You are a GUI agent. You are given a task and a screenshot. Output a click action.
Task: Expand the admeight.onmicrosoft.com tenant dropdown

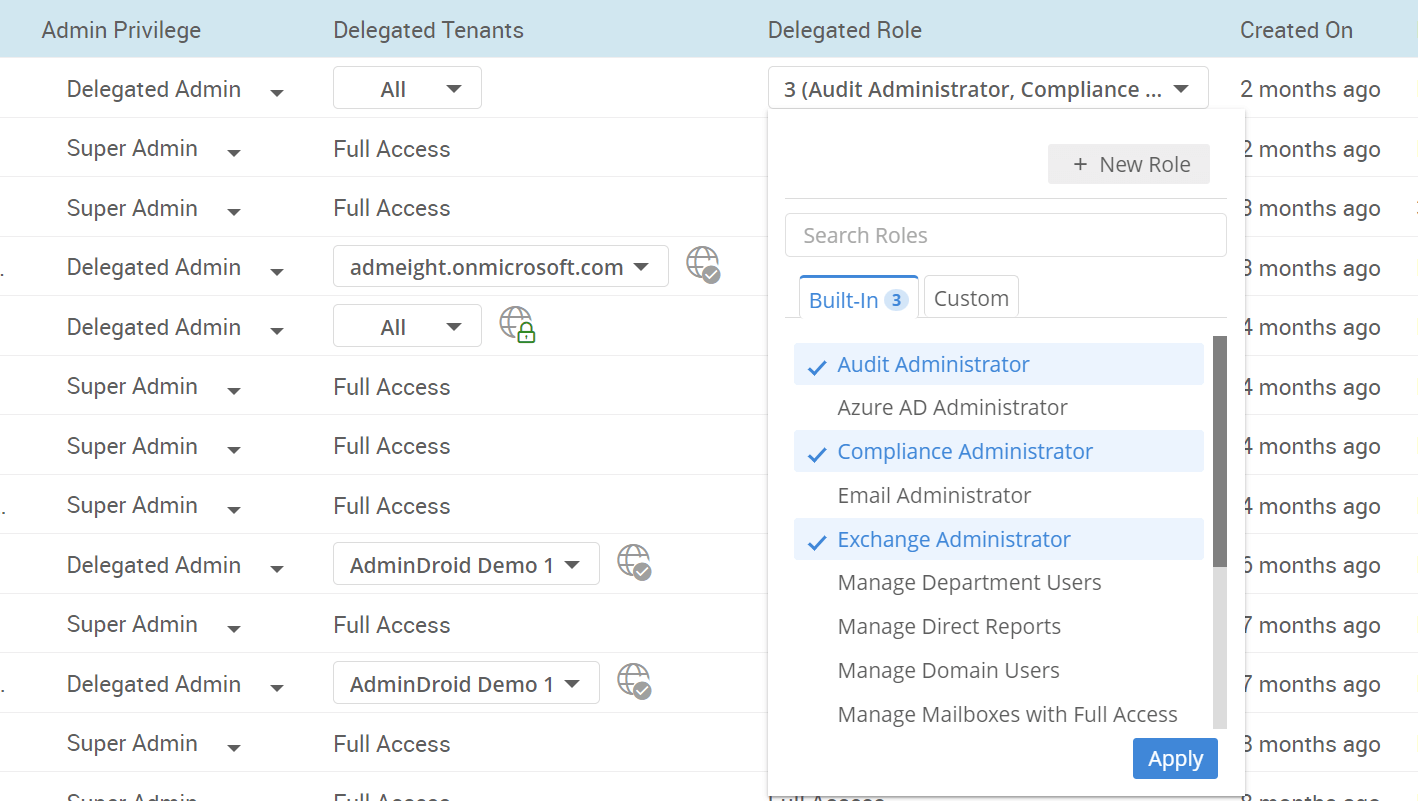click(x=500, y=265)
